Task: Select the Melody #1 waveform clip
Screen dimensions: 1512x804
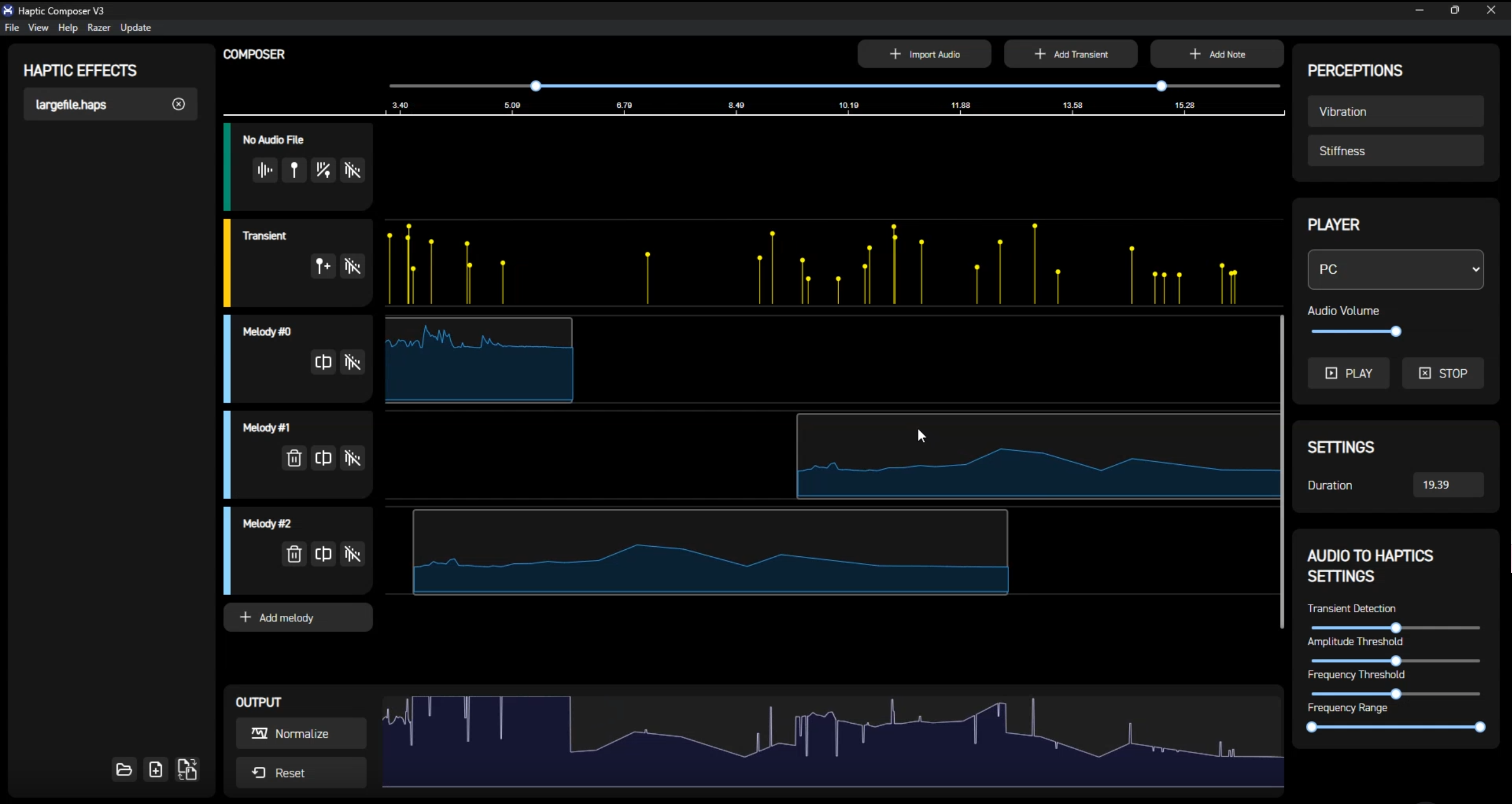Action: point(1039,456)
